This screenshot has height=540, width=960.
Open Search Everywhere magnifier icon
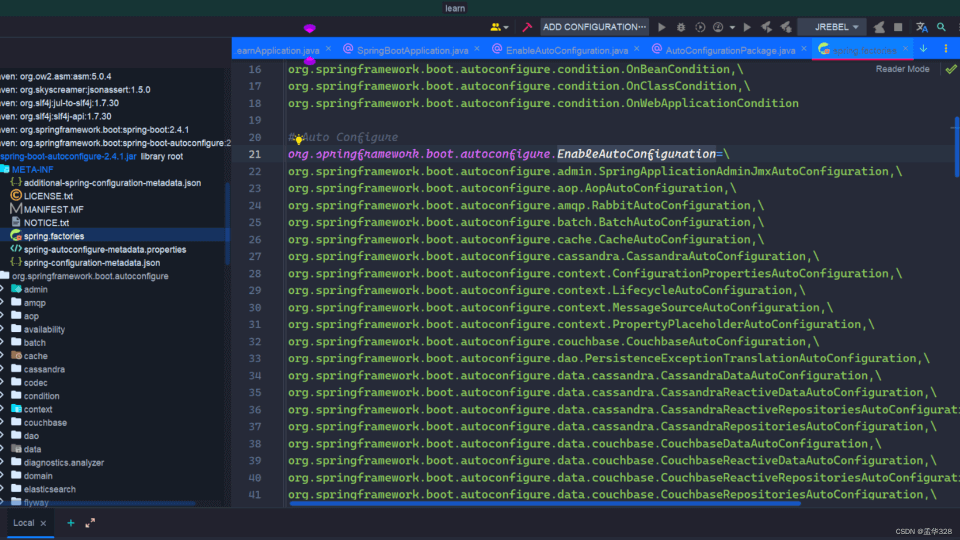tap(941, 27)
